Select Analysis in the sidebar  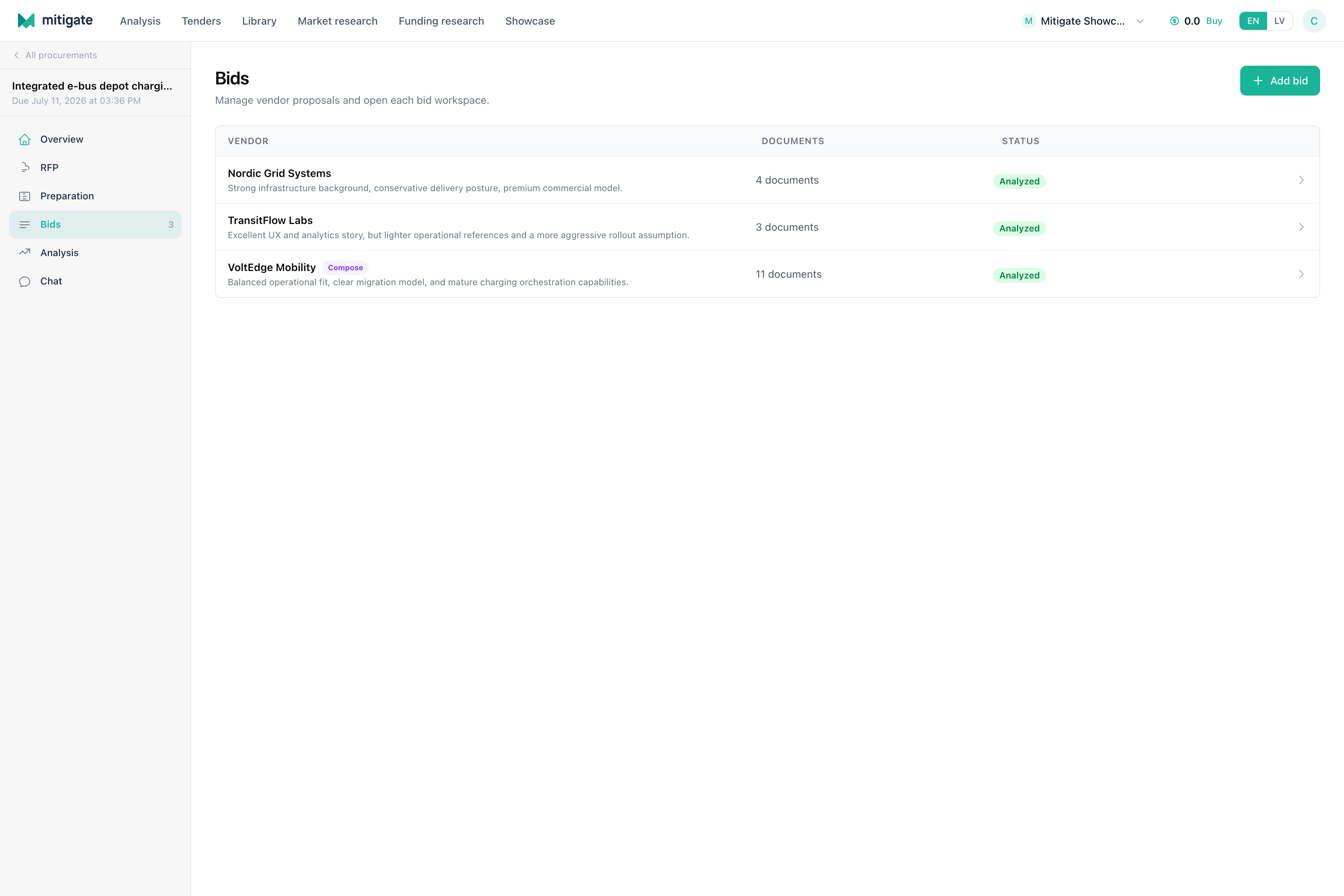tap(95, 253)
